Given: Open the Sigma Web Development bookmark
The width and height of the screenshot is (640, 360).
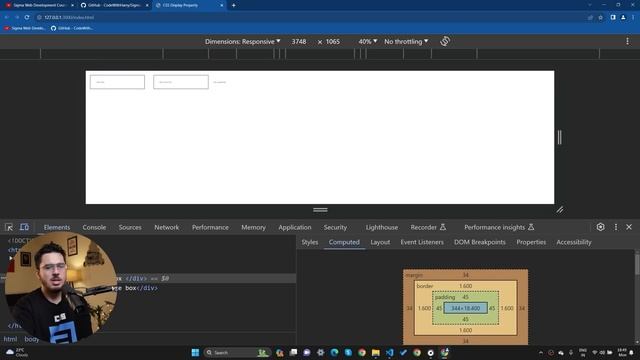Looking at the screenshot, I should pos(25,28).
